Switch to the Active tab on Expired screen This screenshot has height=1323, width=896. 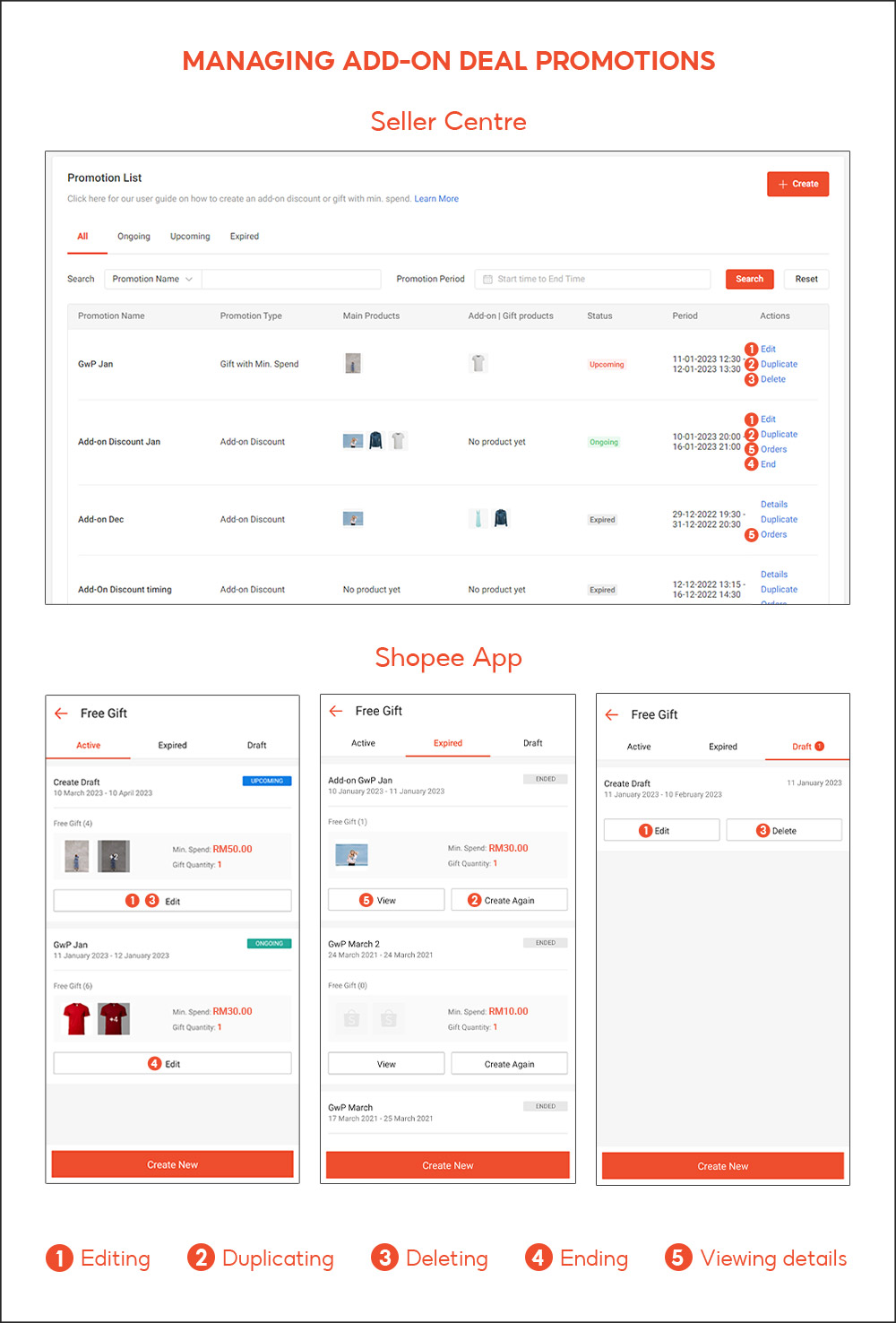(x=363, y=743)
